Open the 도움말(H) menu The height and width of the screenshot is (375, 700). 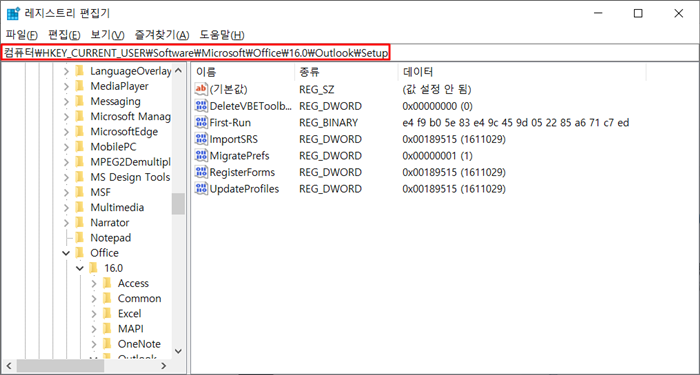222,35
